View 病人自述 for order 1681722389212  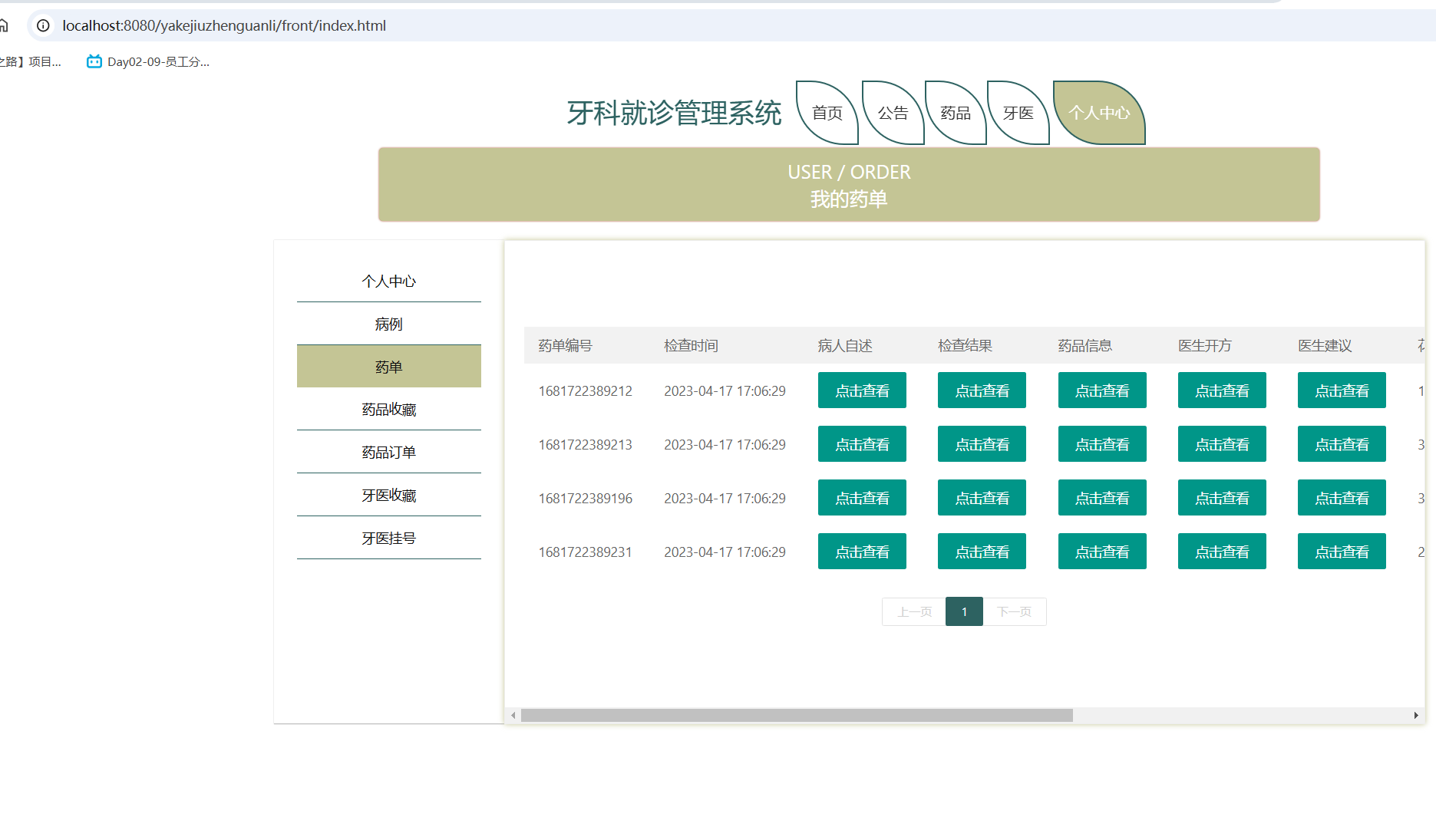[862, 390]
